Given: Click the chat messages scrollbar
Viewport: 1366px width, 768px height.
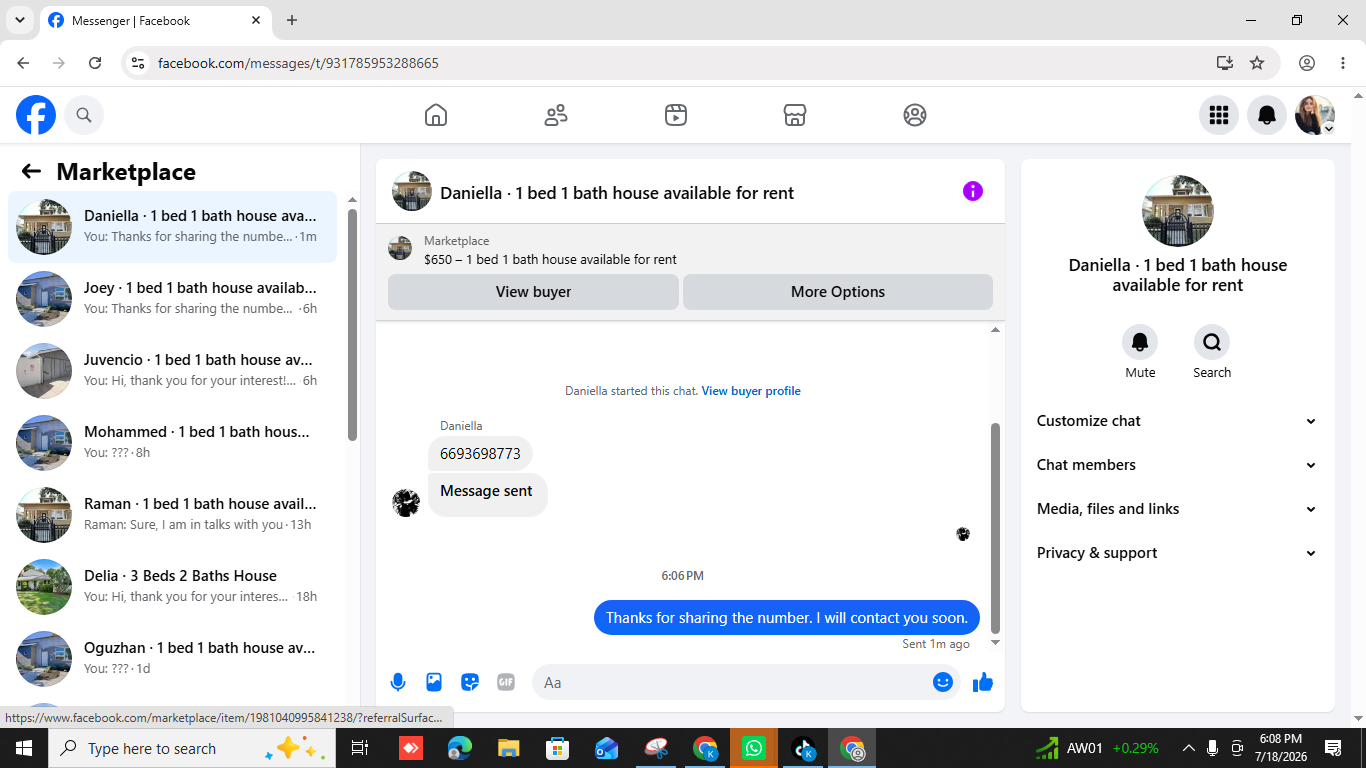Looking at the screenshot, I should pyautogui.click(x=995, y=528).
